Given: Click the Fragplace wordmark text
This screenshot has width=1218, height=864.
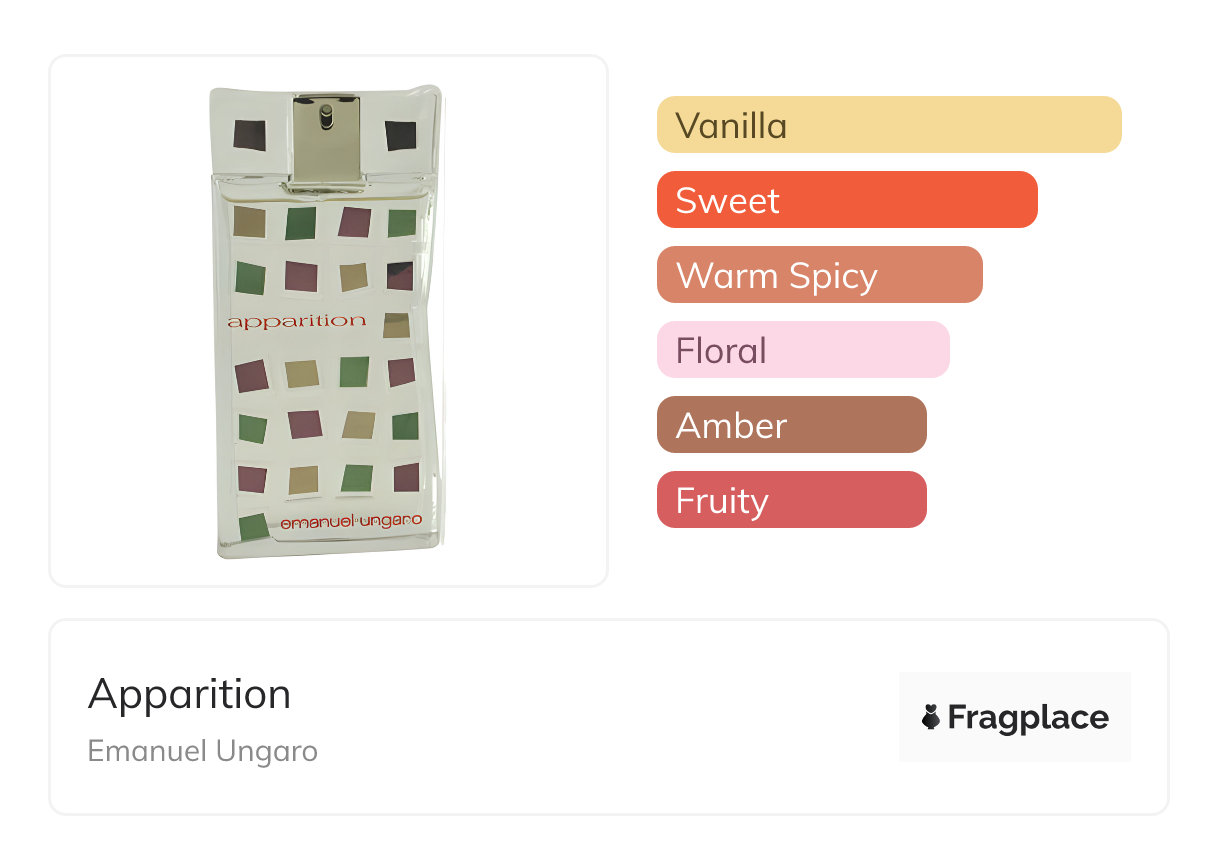Looking at the screenshot, I should pyautogui.click(x=1028, y=717).
